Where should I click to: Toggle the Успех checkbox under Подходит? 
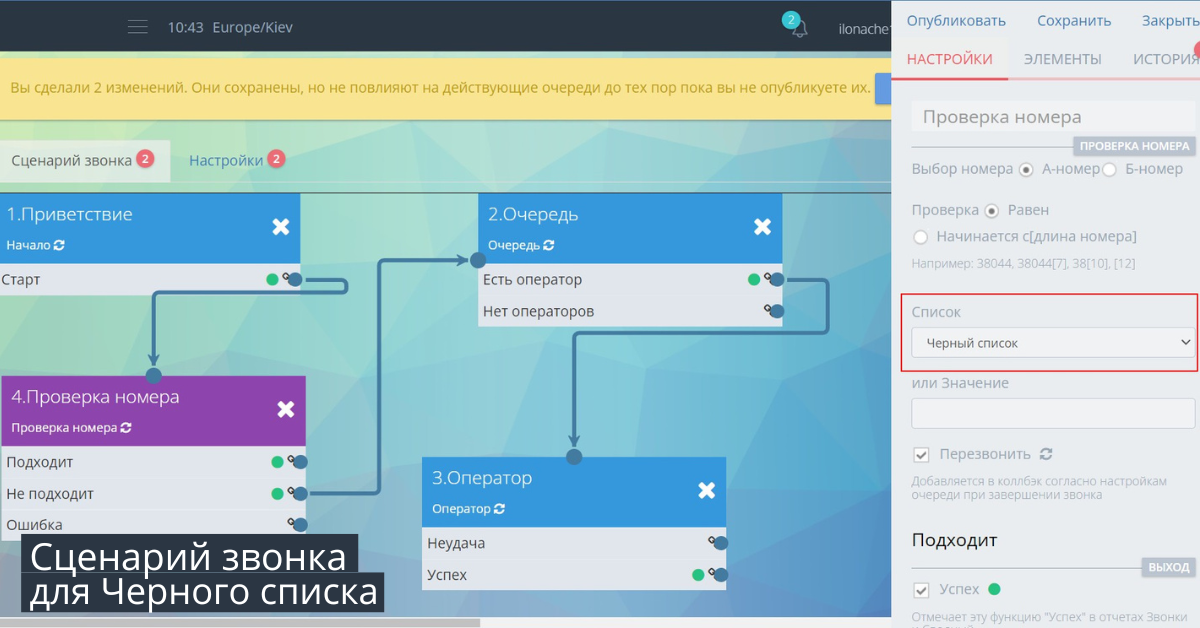[922, 590]
